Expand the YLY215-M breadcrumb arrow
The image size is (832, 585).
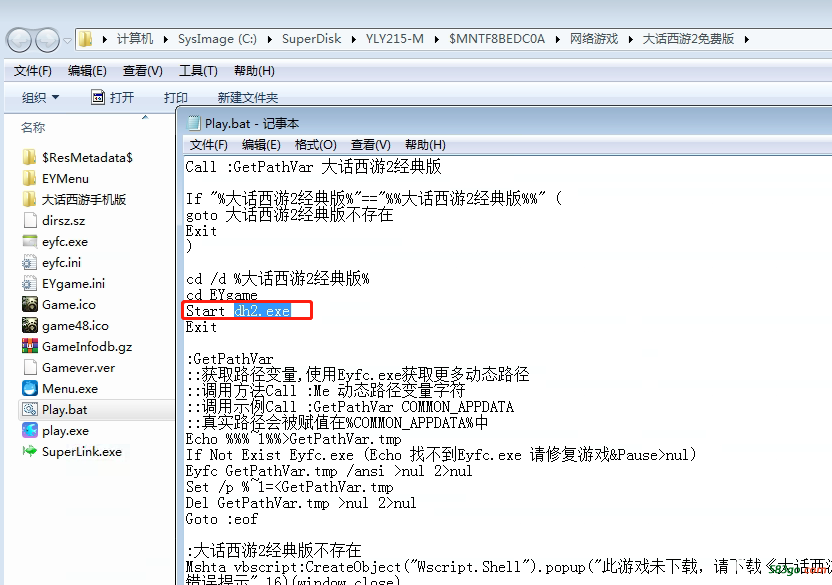pyautogui.click(x=436, y=39)
